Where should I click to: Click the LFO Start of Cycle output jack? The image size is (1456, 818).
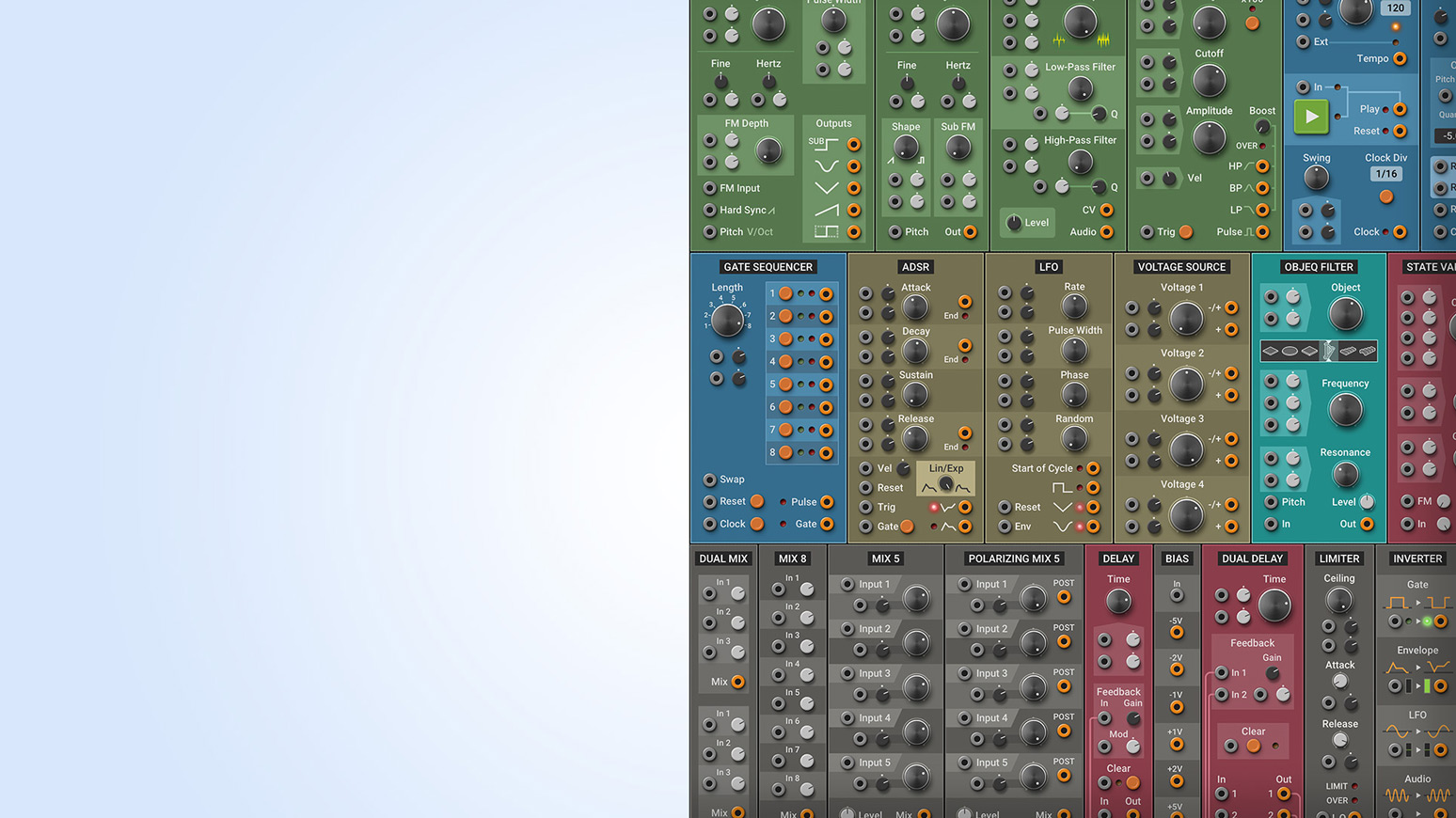pyautogui.click(x=1093, y=468)
